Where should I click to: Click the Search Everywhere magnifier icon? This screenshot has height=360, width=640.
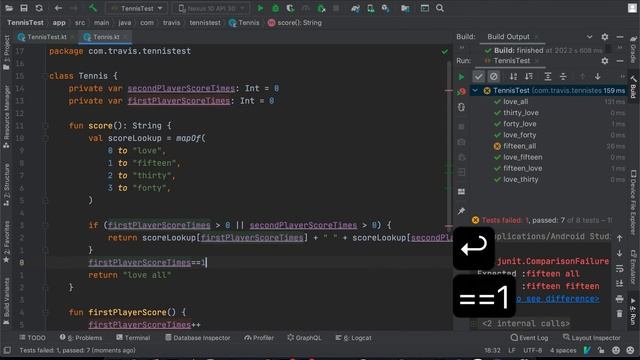click(440, 8)
